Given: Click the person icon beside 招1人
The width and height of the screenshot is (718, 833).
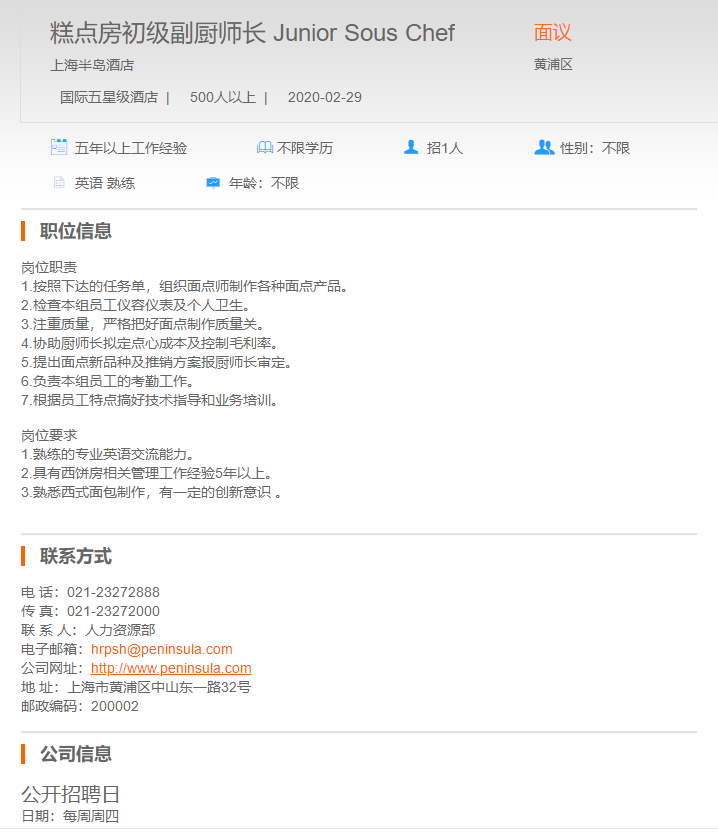Looking at the screenshot, I should (411, 147).
